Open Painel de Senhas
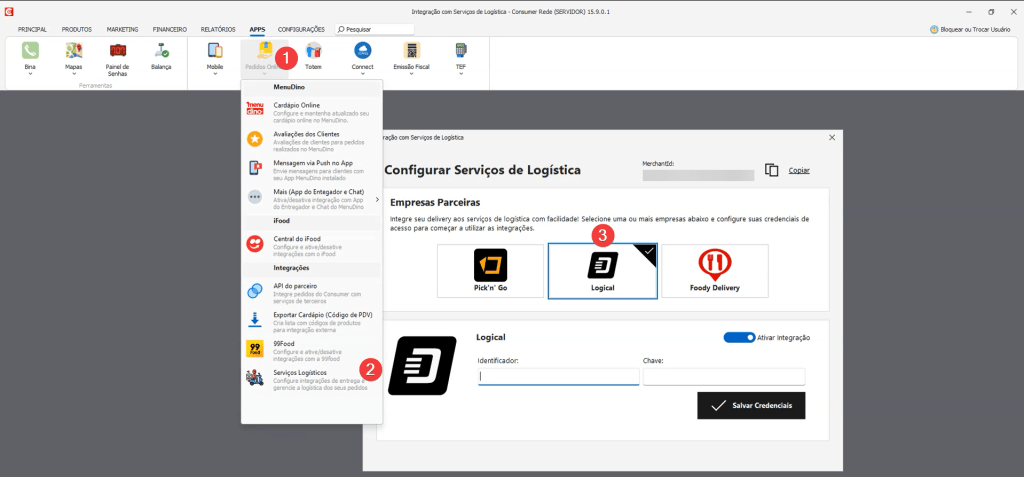 coord(117,50)
